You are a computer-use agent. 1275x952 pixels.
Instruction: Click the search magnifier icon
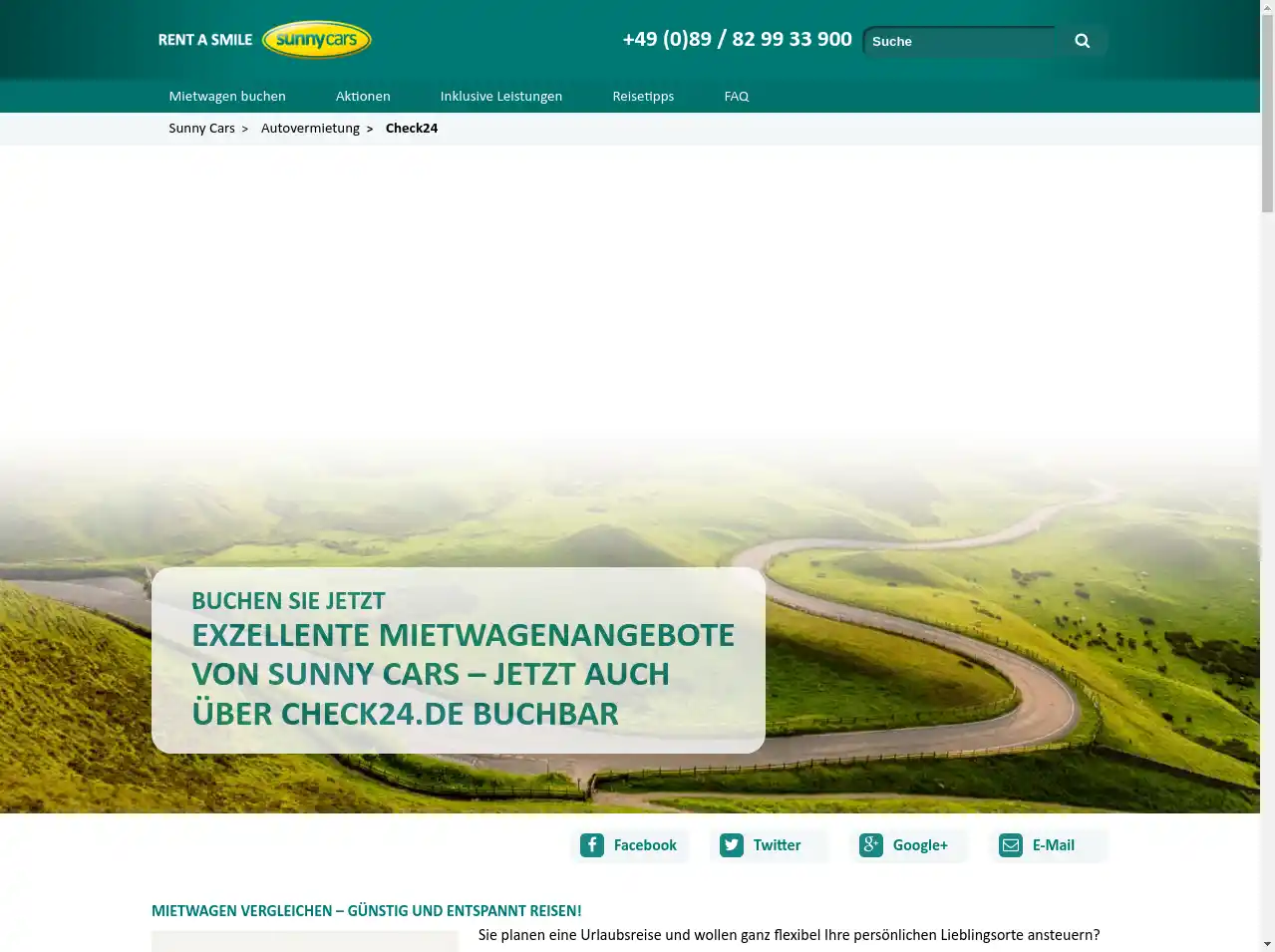(x=1082, y=41)
